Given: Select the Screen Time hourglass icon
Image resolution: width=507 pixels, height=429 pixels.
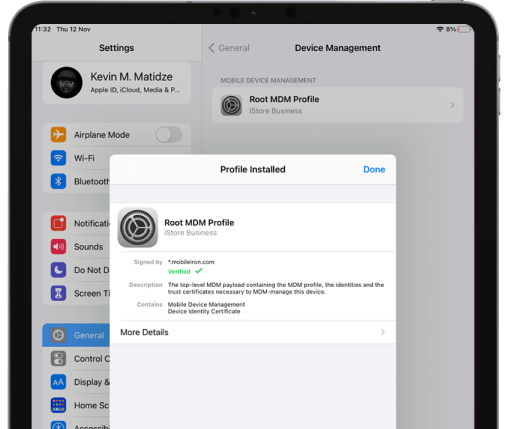Looking at the screenshot, I should [58, 293].
